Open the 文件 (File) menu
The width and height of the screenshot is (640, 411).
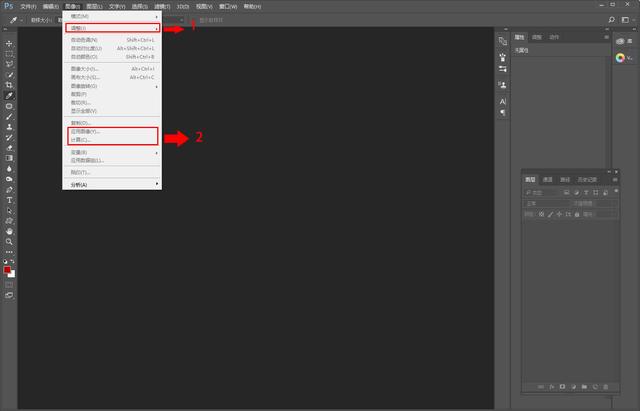point(28,7)
